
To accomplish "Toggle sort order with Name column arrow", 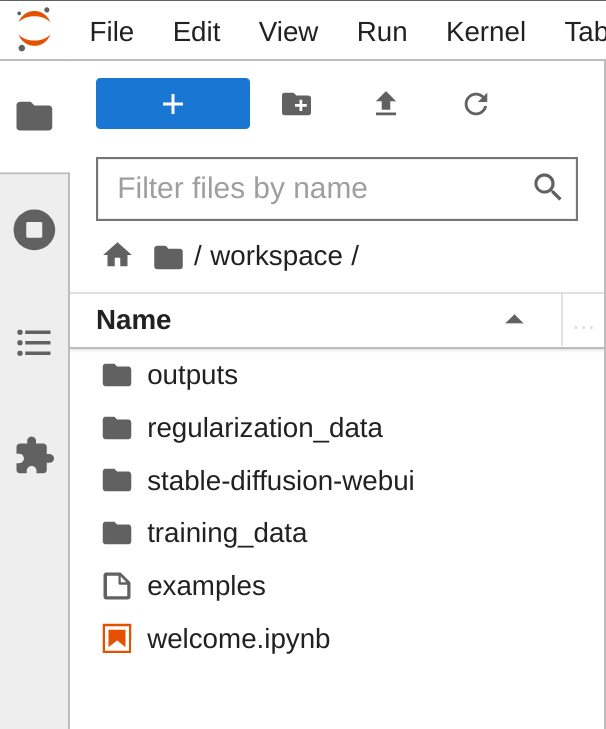I will coord(514,320).
